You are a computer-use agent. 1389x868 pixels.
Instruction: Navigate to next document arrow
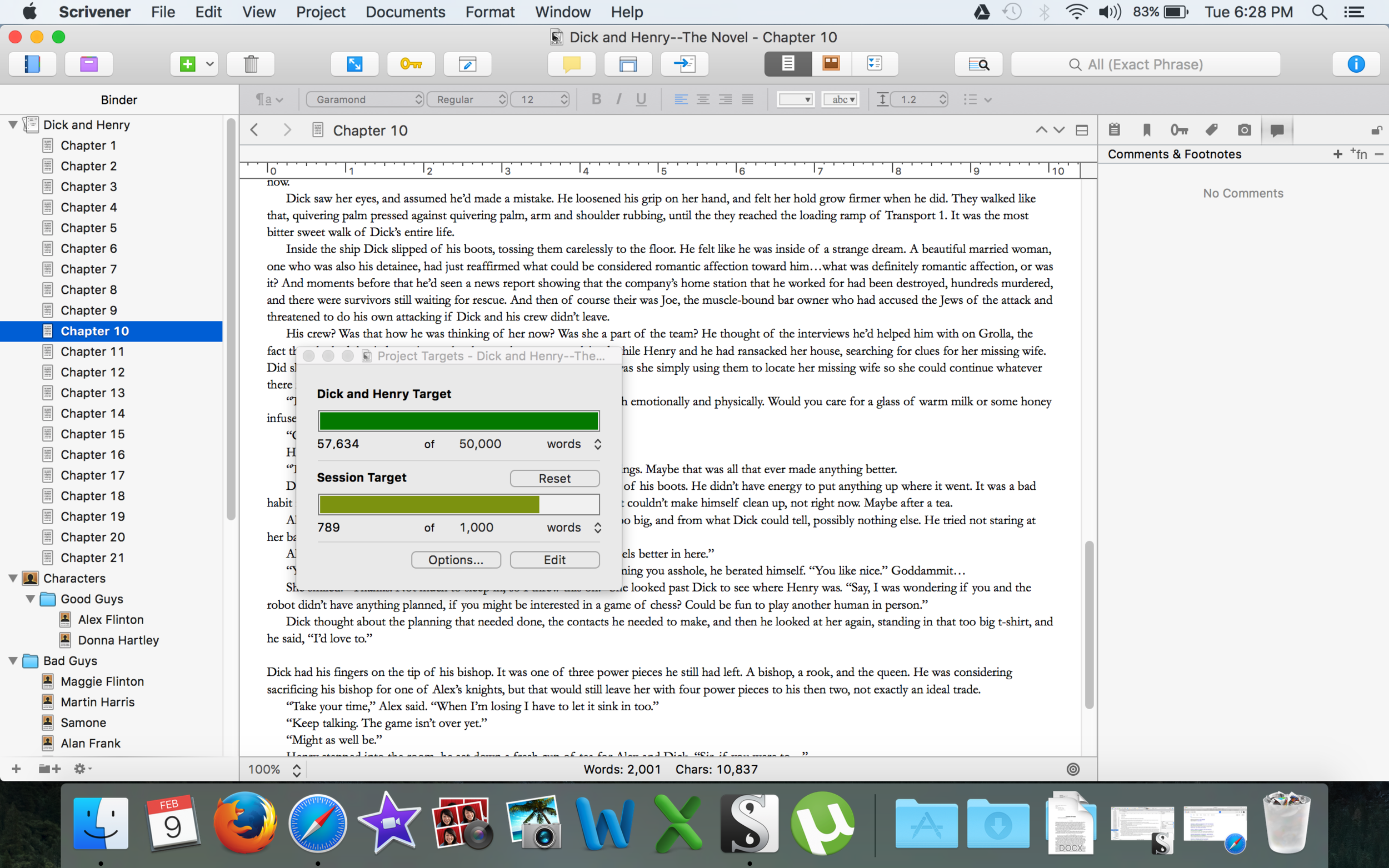[x=1059, y=131]
